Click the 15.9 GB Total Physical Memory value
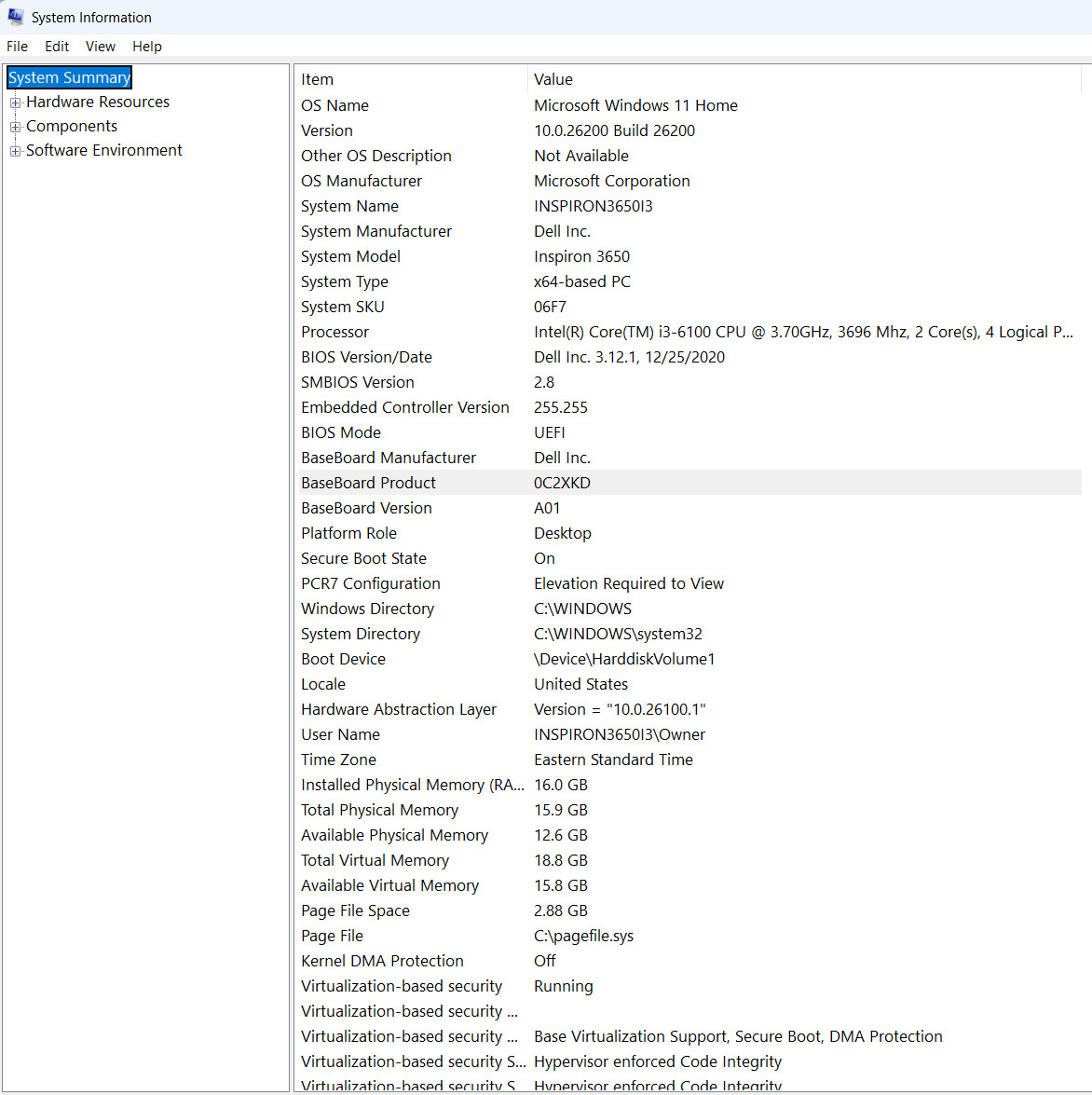1092x1095 pixels. click(x=561, y=810)
